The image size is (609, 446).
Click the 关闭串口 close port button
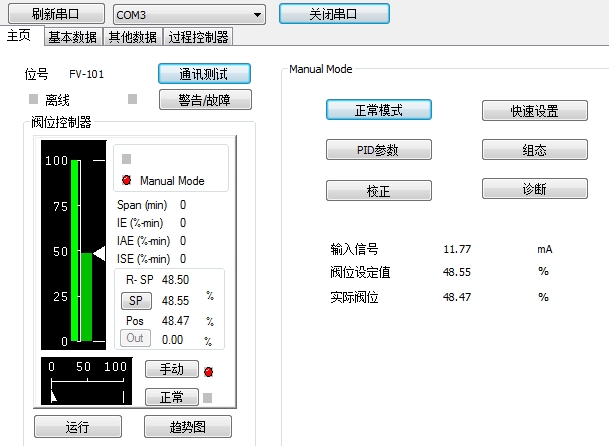tap(333, 14)
